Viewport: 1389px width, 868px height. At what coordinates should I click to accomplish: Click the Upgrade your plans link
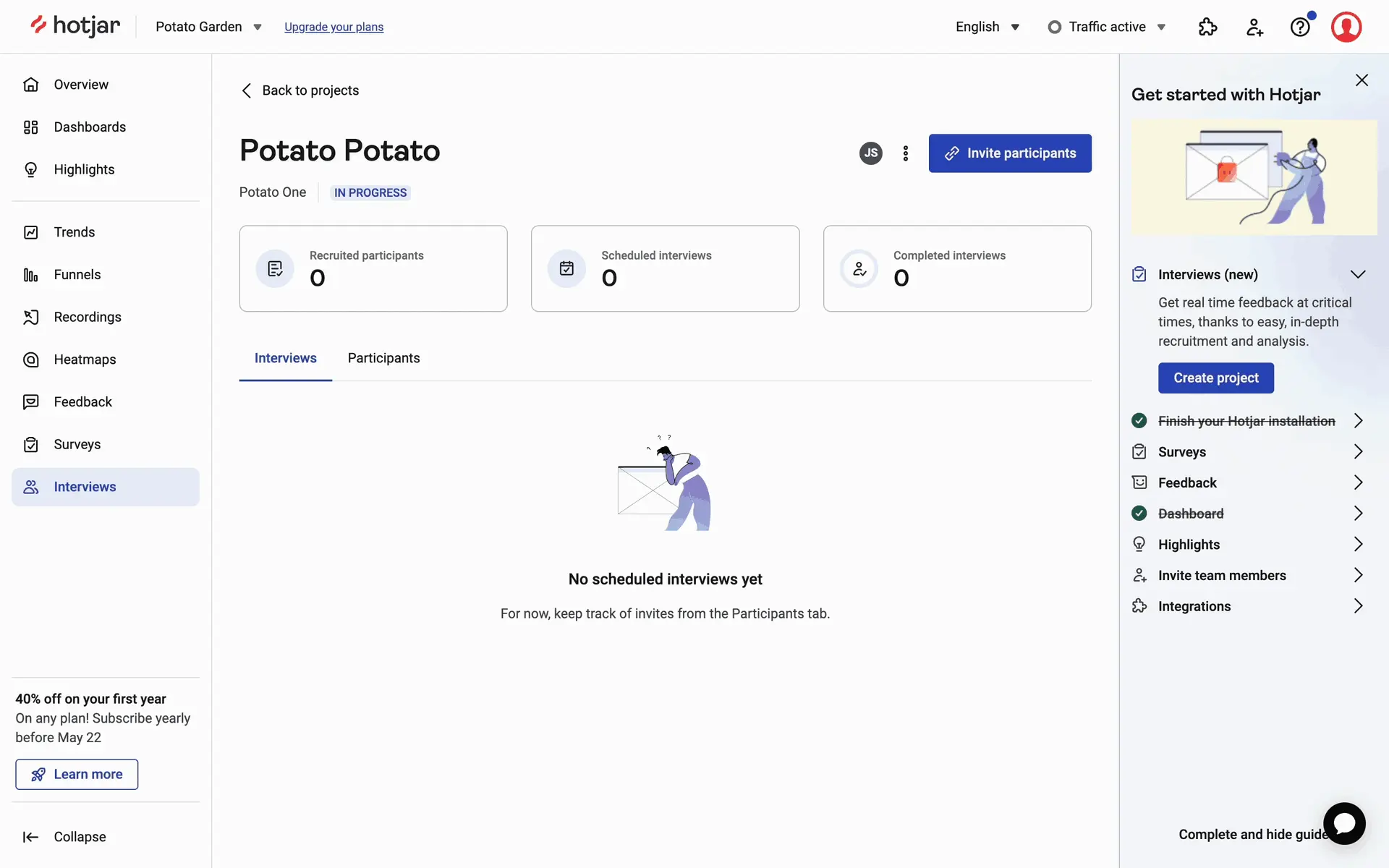tap(334, 27)
